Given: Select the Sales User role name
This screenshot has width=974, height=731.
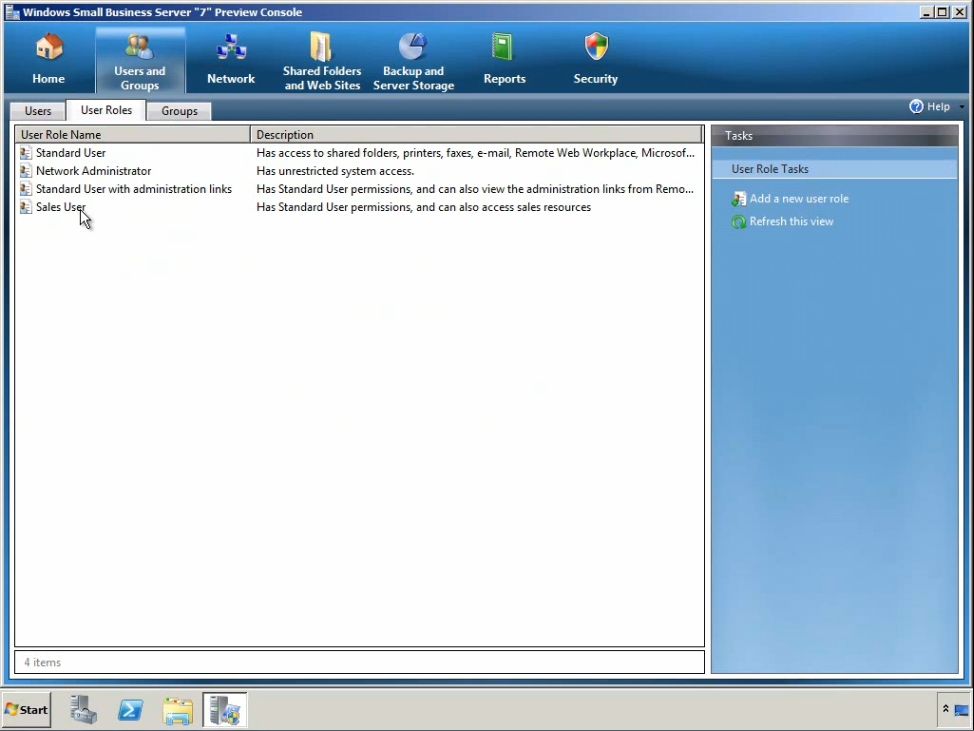Looking at the screenshot, I should coord(61,207).
